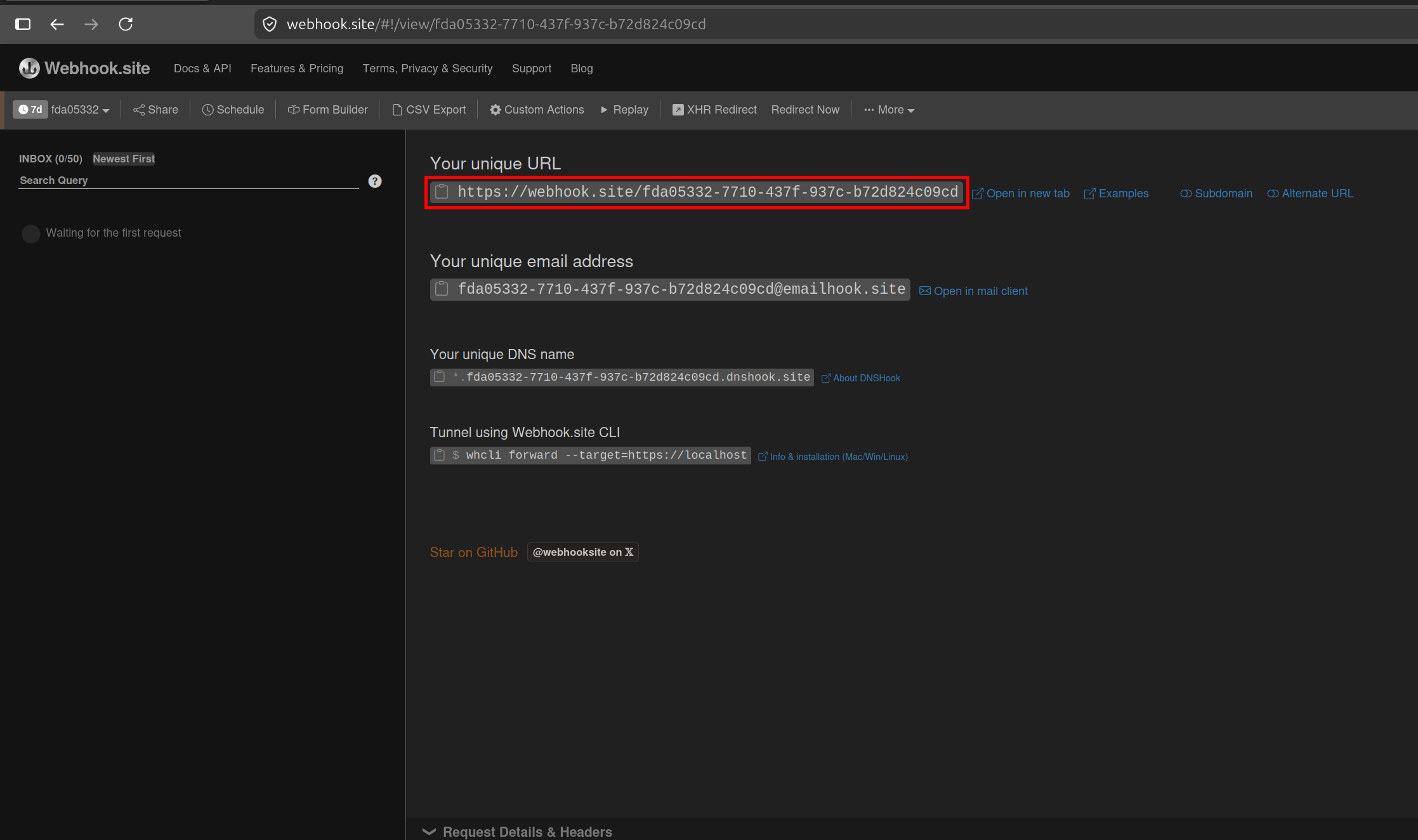
Task: Open the About DNSHook link
Action: coord(861,378)
